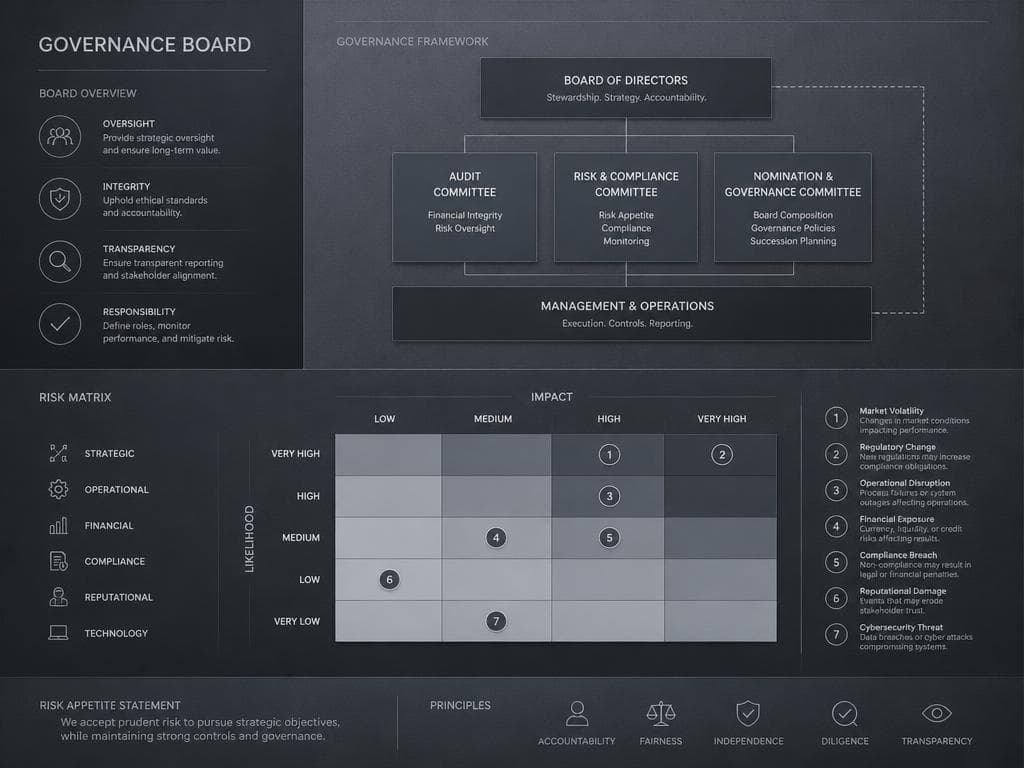Select the Compliance document icon
1024x768 pixels.
click(x=58, y=561)
